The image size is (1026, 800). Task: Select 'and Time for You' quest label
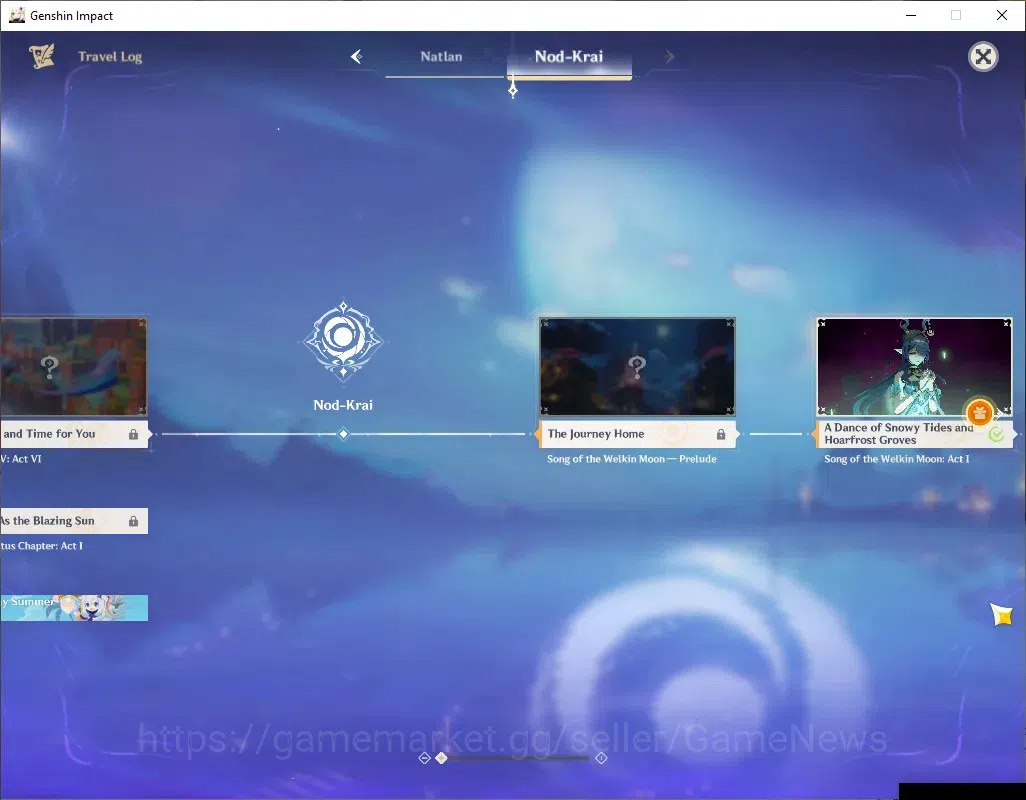[73, 434]
